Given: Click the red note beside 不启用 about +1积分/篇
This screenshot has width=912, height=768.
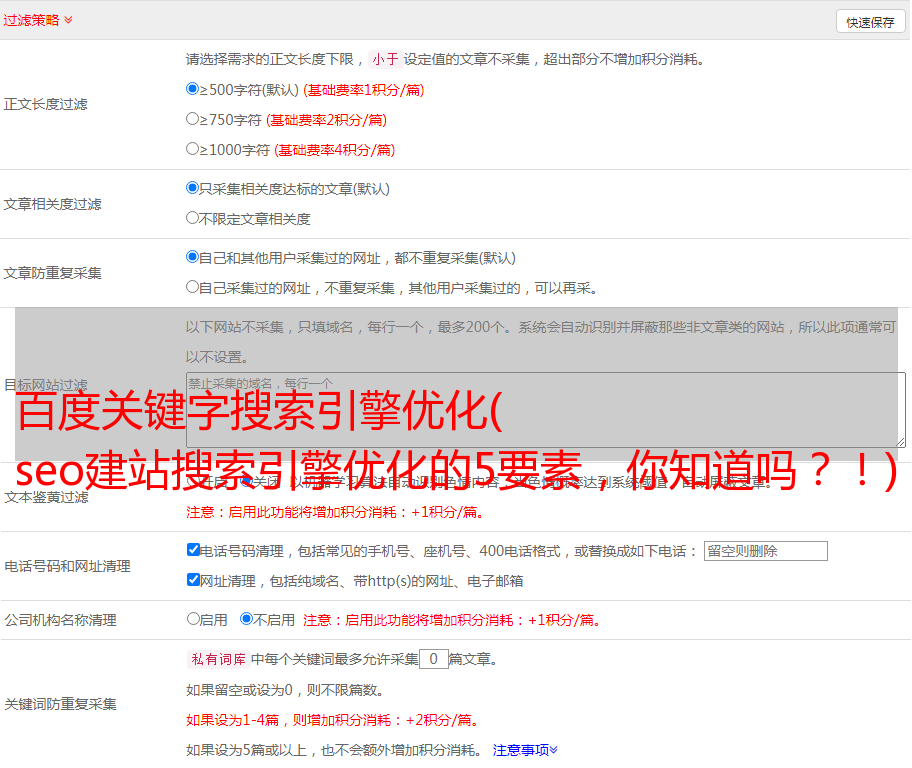Looking at the screenshot, I should (452, 620).
